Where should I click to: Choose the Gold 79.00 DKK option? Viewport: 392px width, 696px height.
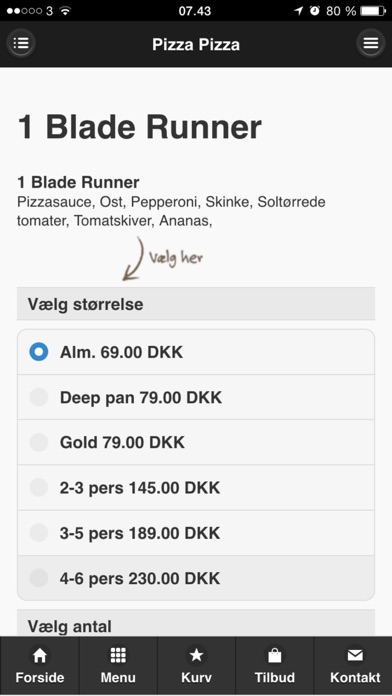196,443
